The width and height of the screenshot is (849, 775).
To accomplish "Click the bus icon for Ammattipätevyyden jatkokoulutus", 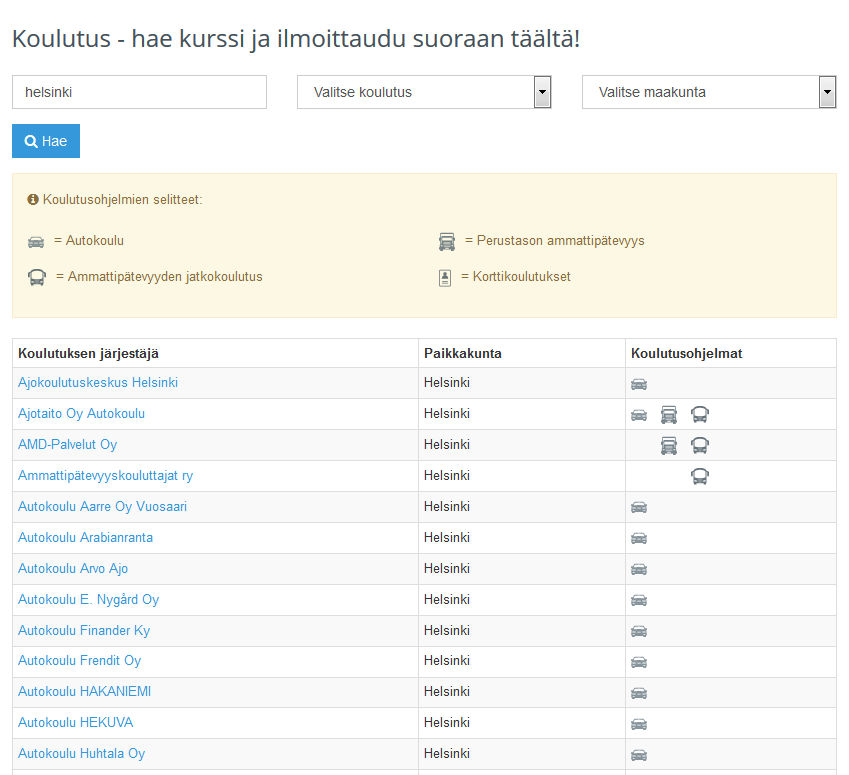I will [x=37, y=277].
